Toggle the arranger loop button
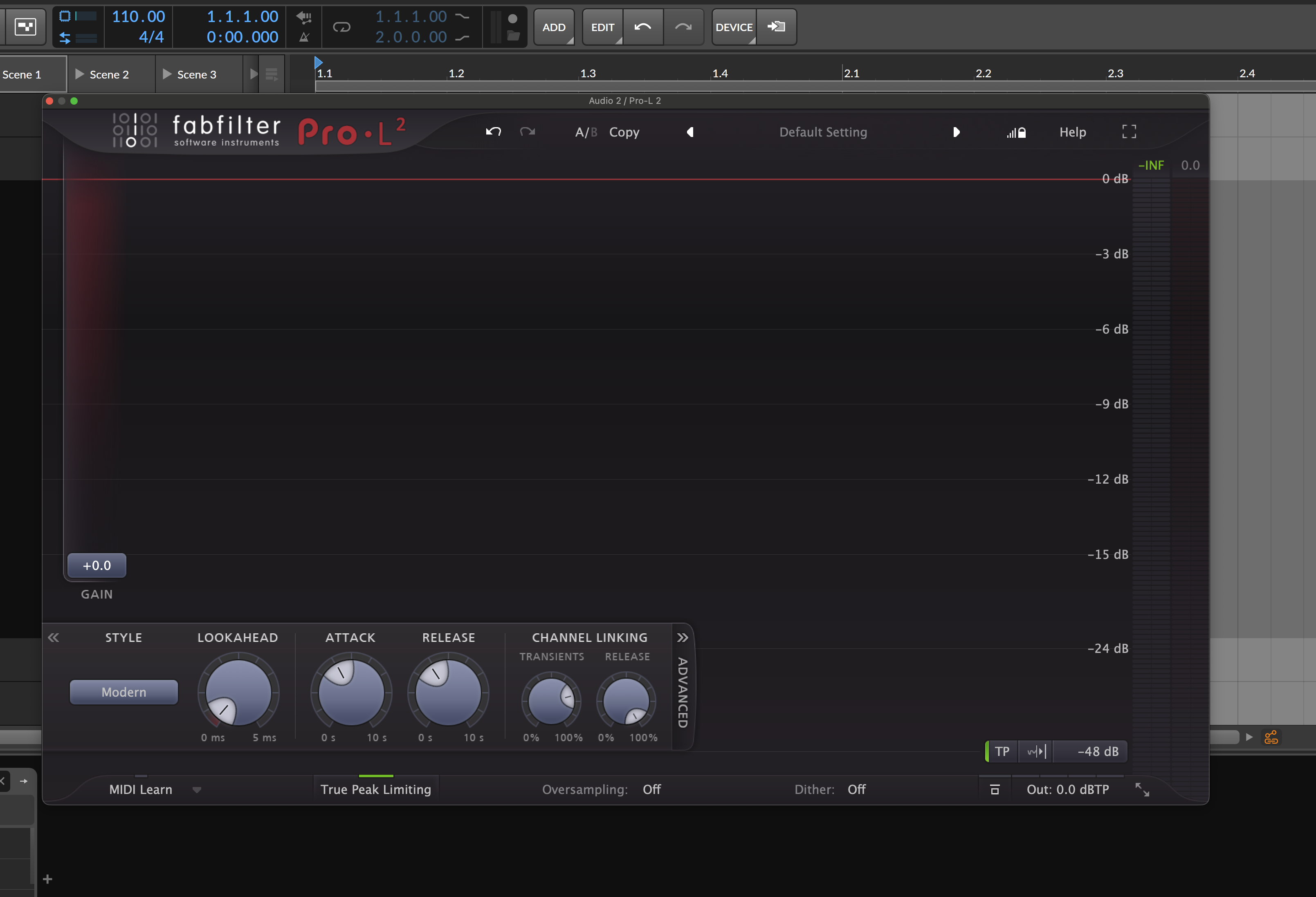The image size is (1316, 897). click(x=341, y=27)
